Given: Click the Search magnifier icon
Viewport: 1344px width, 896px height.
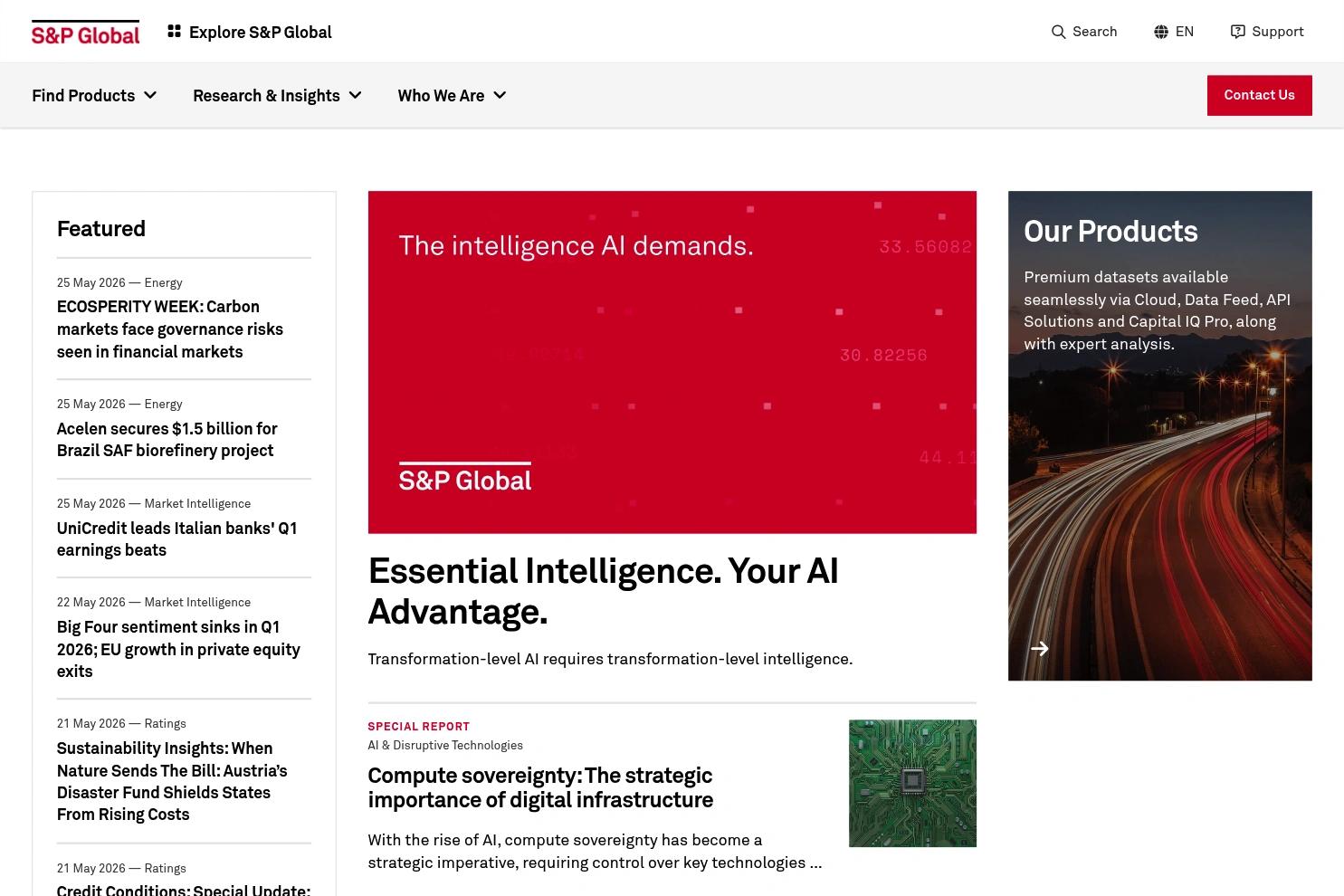Looking at the screenshot, I should [1058, 32].
